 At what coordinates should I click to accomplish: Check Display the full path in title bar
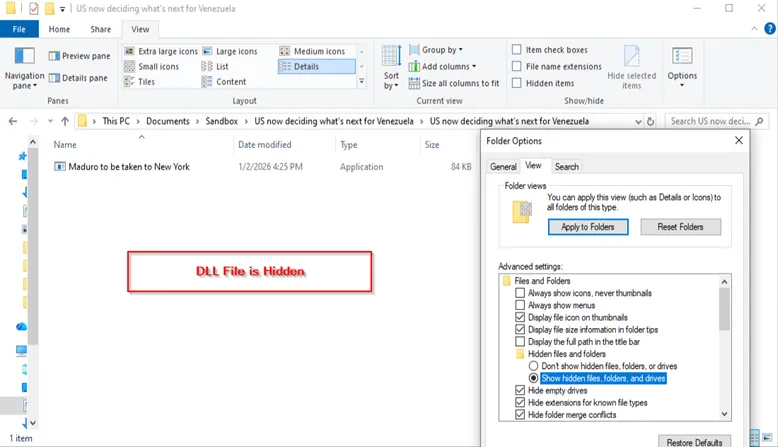pyautogui.click(x=519, y=342)
